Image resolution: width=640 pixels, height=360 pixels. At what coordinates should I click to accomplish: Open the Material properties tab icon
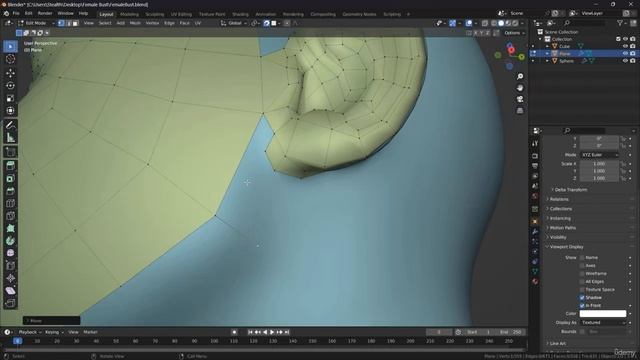535,281
